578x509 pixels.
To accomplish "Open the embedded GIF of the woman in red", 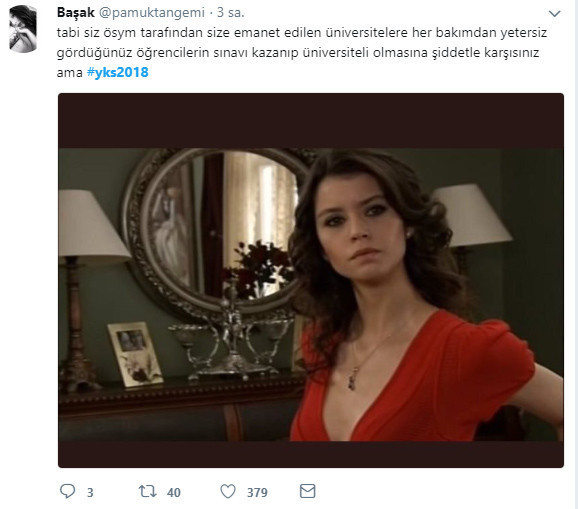I will coord(311,280).
